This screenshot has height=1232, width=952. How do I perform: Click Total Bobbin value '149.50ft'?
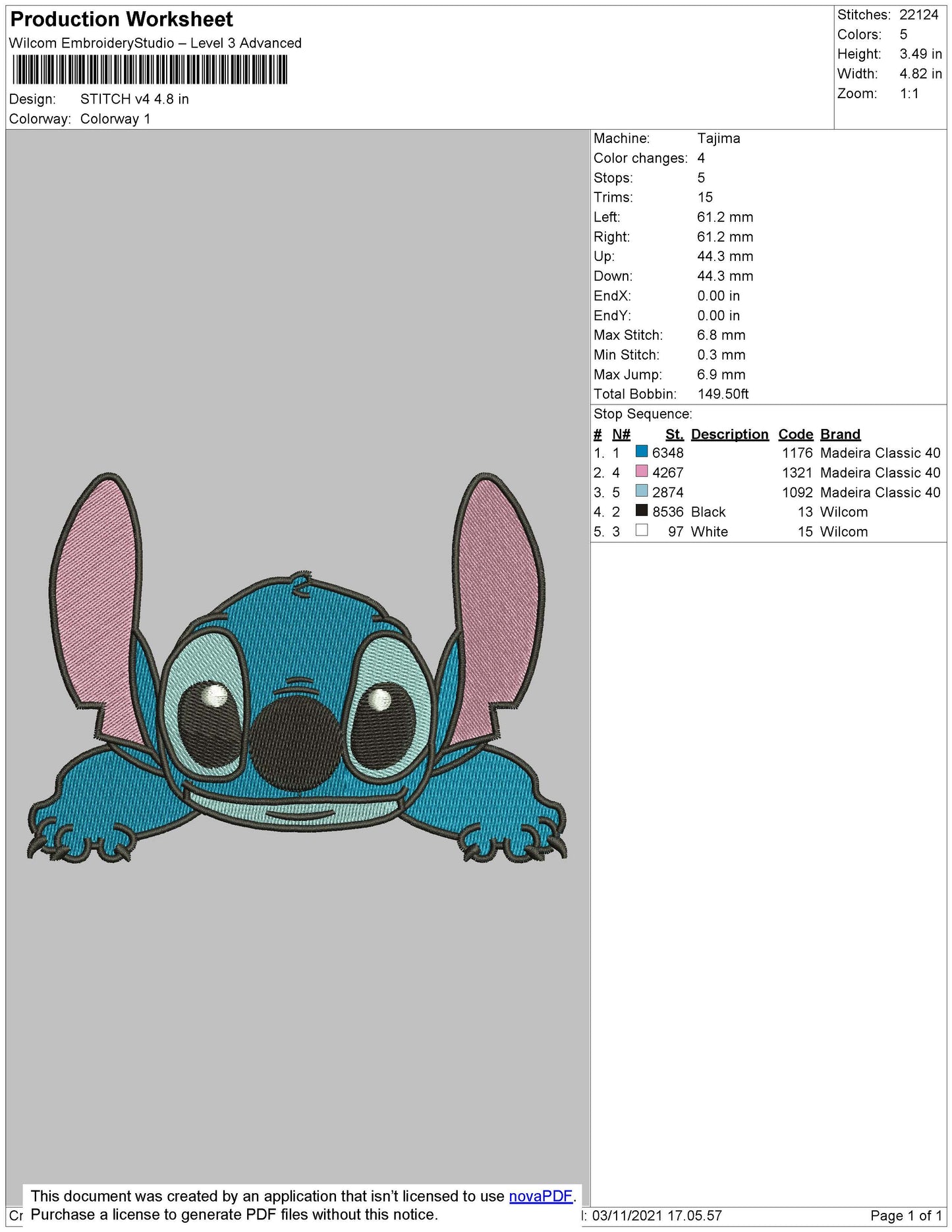[x=723, y=394]
